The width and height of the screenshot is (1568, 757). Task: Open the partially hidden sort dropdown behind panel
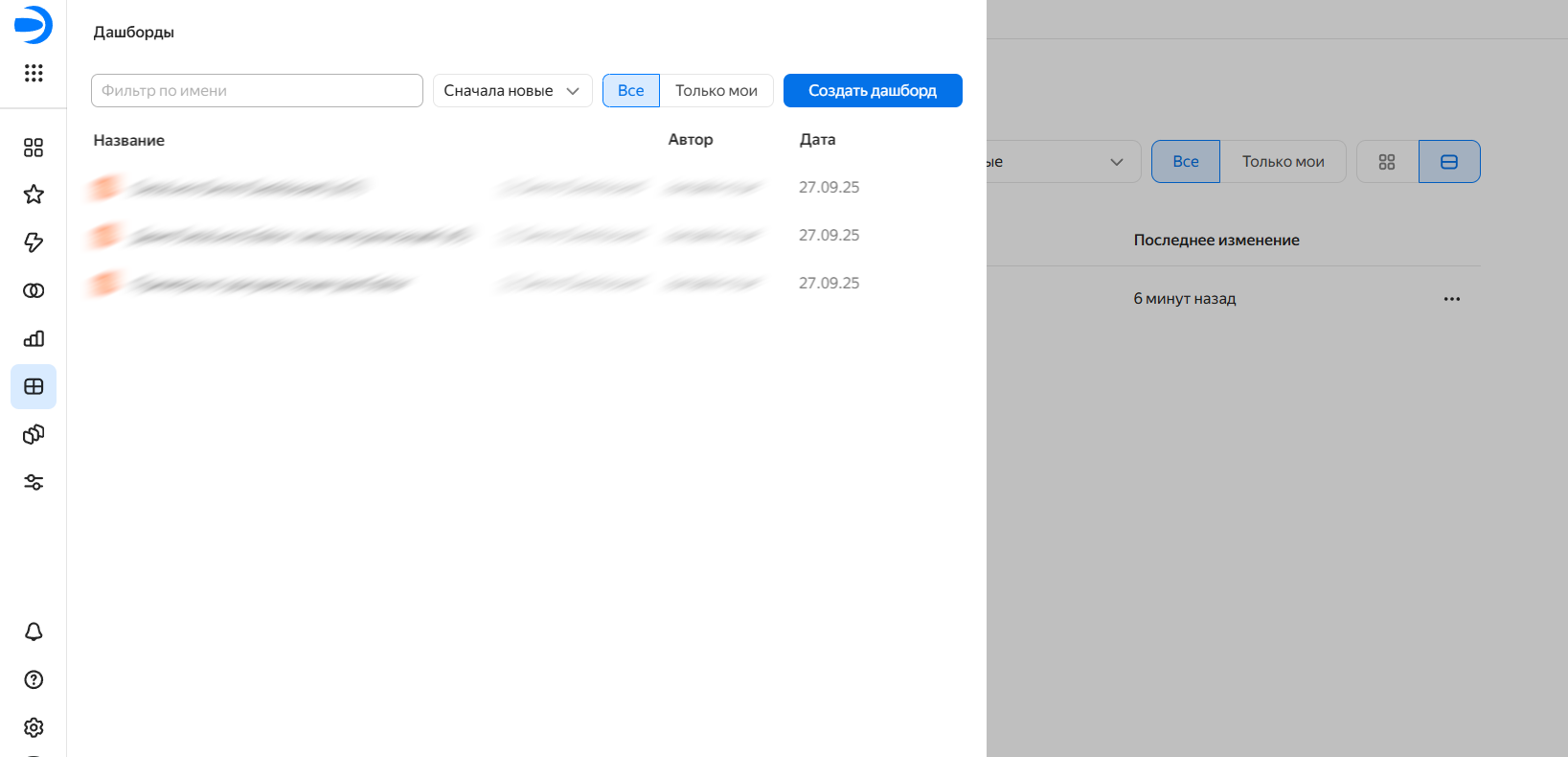(1063, 162)
